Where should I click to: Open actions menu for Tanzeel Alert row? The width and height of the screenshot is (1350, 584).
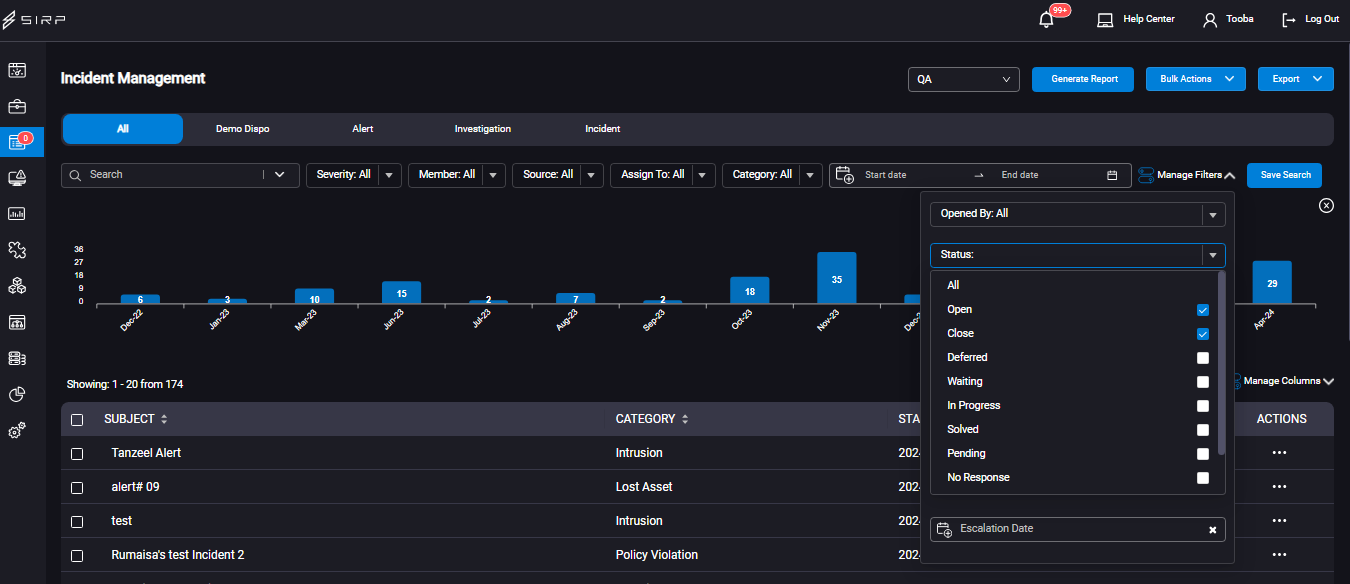click(1279, 453)
